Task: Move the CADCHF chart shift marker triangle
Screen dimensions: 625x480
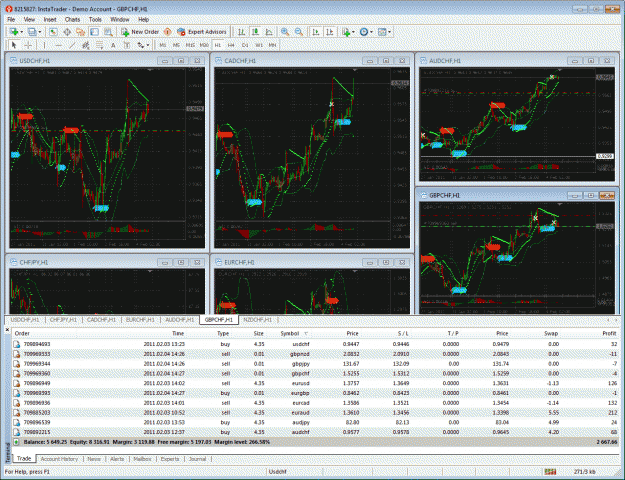Action: pos(355,70)
